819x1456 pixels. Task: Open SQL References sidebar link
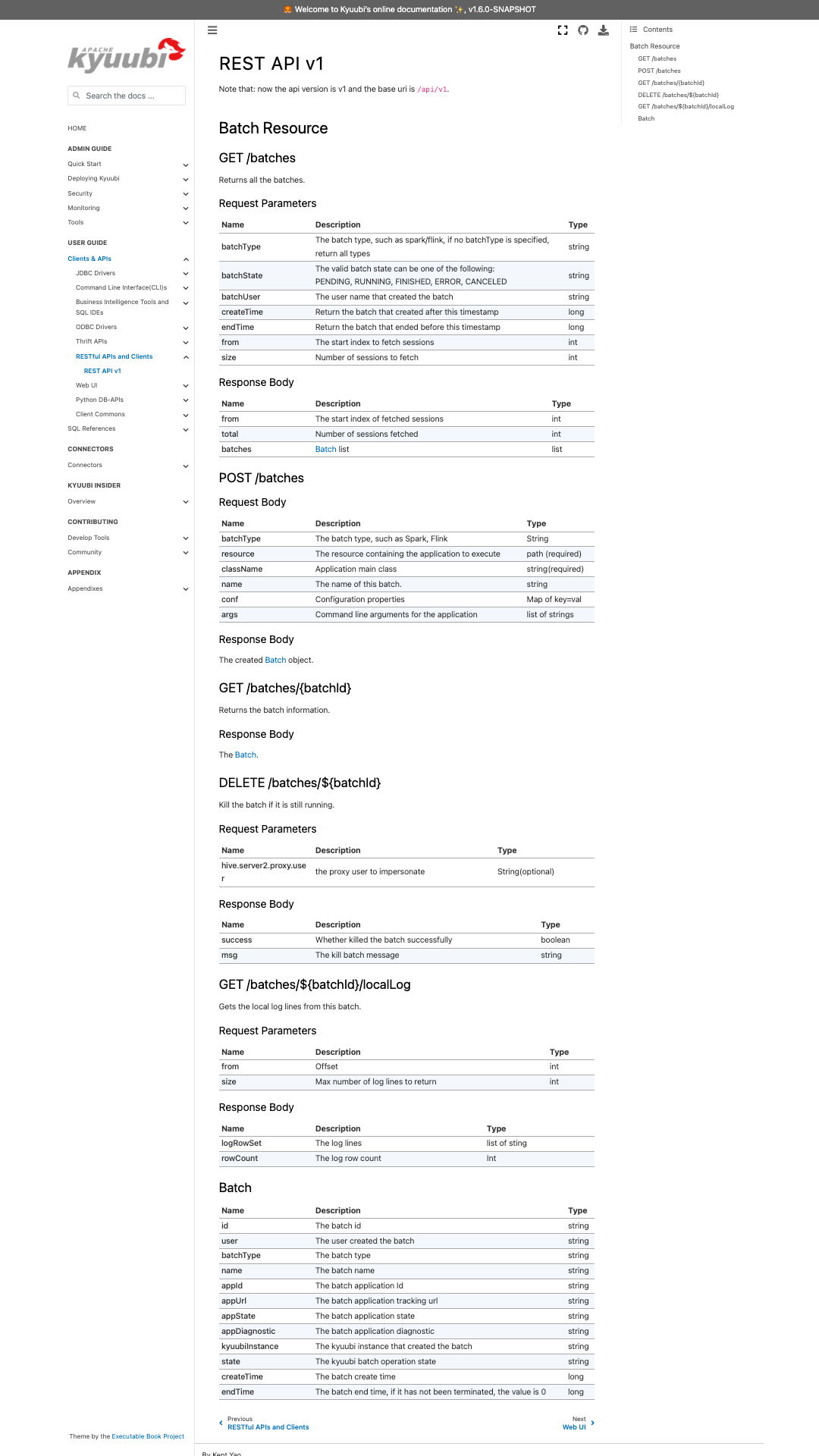[92, 428]
